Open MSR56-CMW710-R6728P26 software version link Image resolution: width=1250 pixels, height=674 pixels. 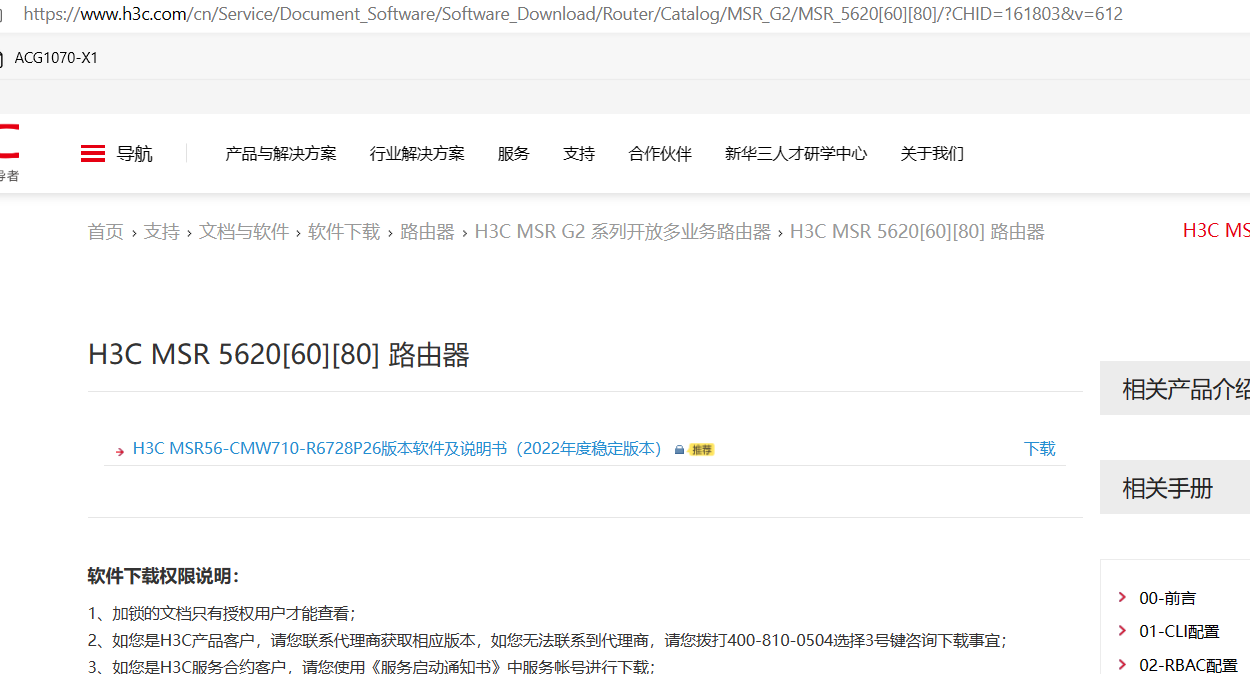pos(400,449)
